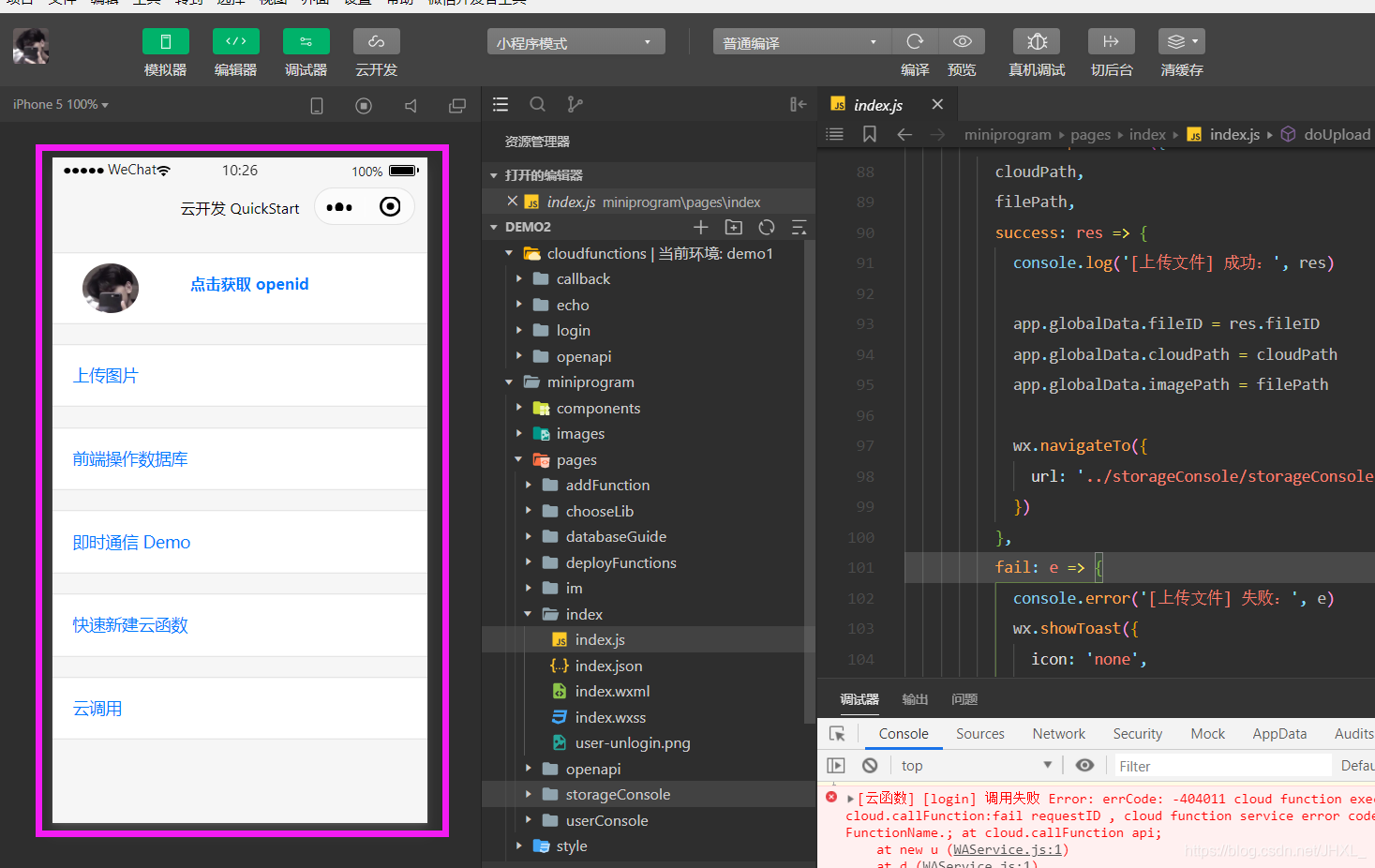
Task: Click 点击获取 openid link in simulator
Action: [249, 284]
